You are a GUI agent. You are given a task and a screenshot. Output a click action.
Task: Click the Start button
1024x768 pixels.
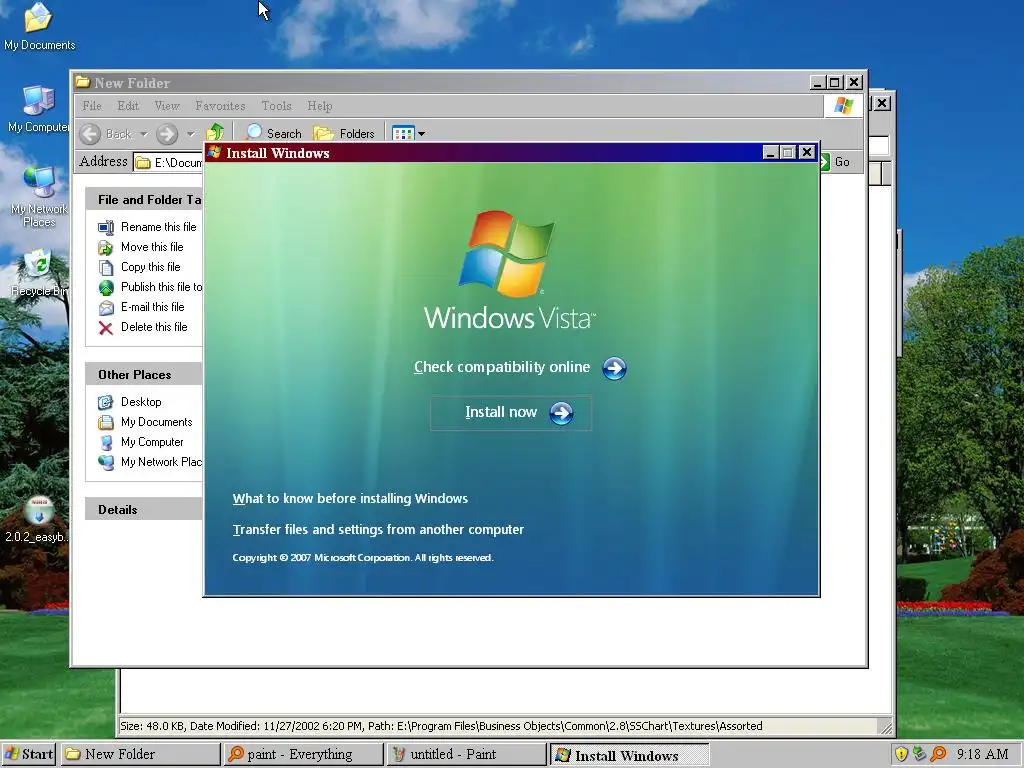(x=29, y=754)
